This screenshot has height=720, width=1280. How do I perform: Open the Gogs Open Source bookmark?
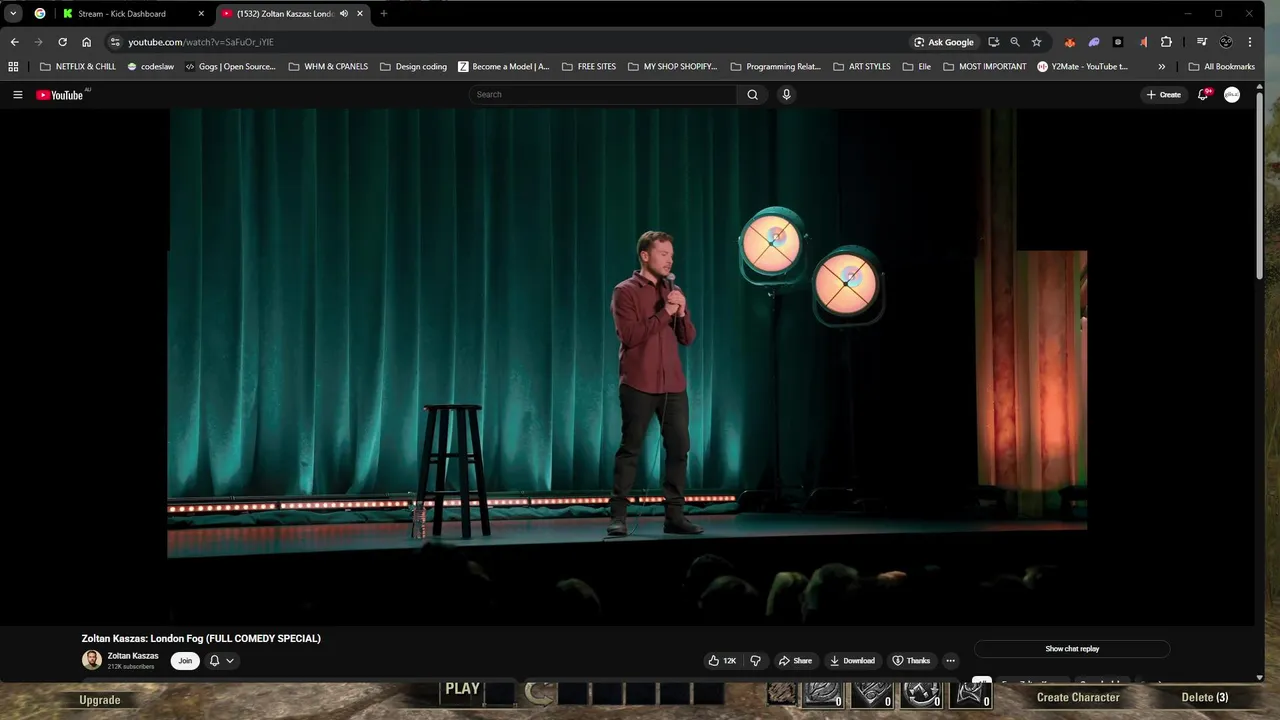pyautogui.click(x=230, y=67)
